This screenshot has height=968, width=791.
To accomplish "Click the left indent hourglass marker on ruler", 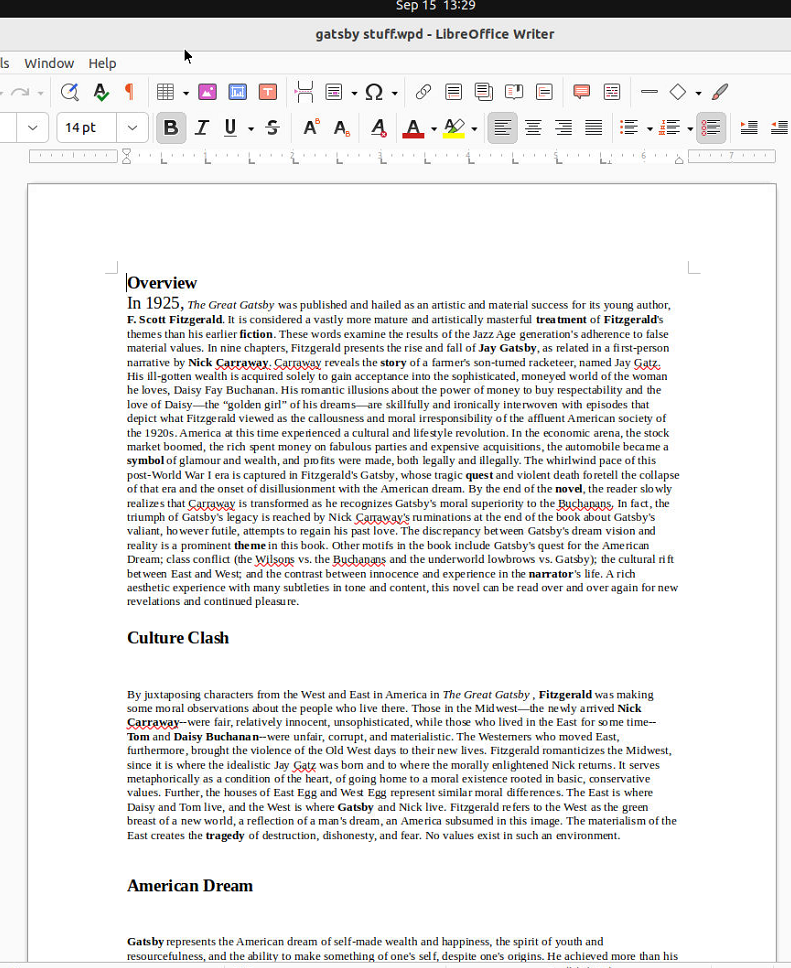I will (126, 156).
